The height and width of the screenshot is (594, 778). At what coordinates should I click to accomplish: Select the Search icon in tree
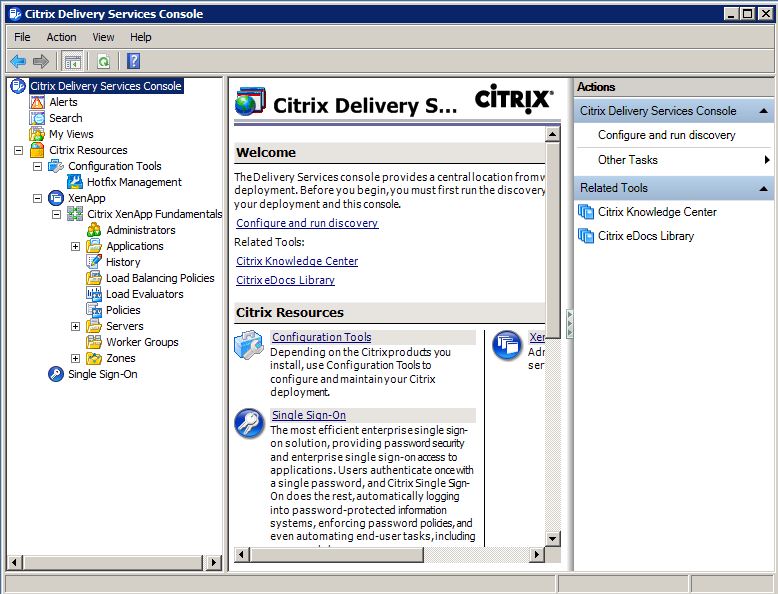point(37,118)
